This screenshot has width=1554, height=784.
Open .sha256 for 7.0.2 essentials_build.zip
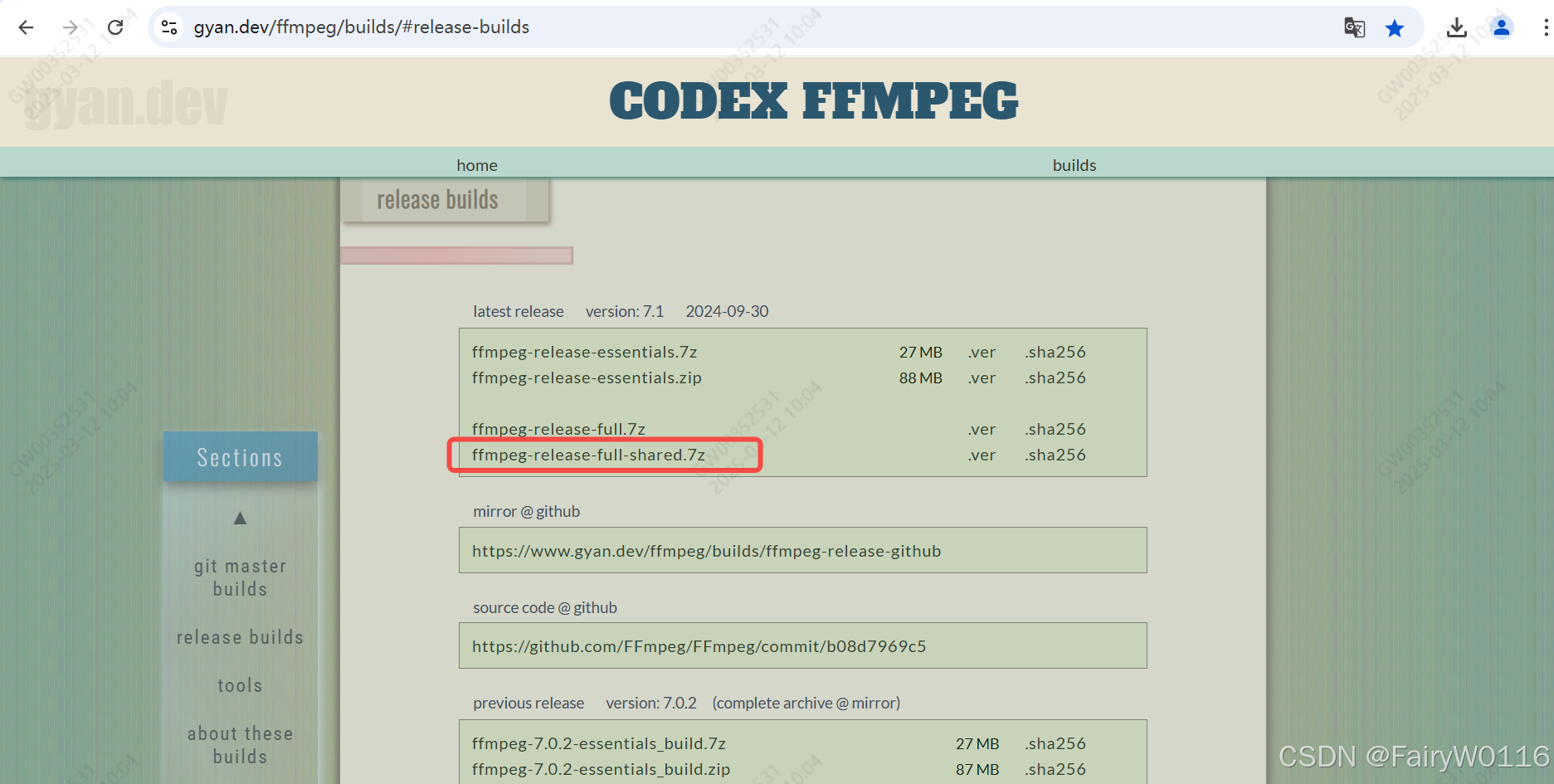click(x=1055, y=770)
